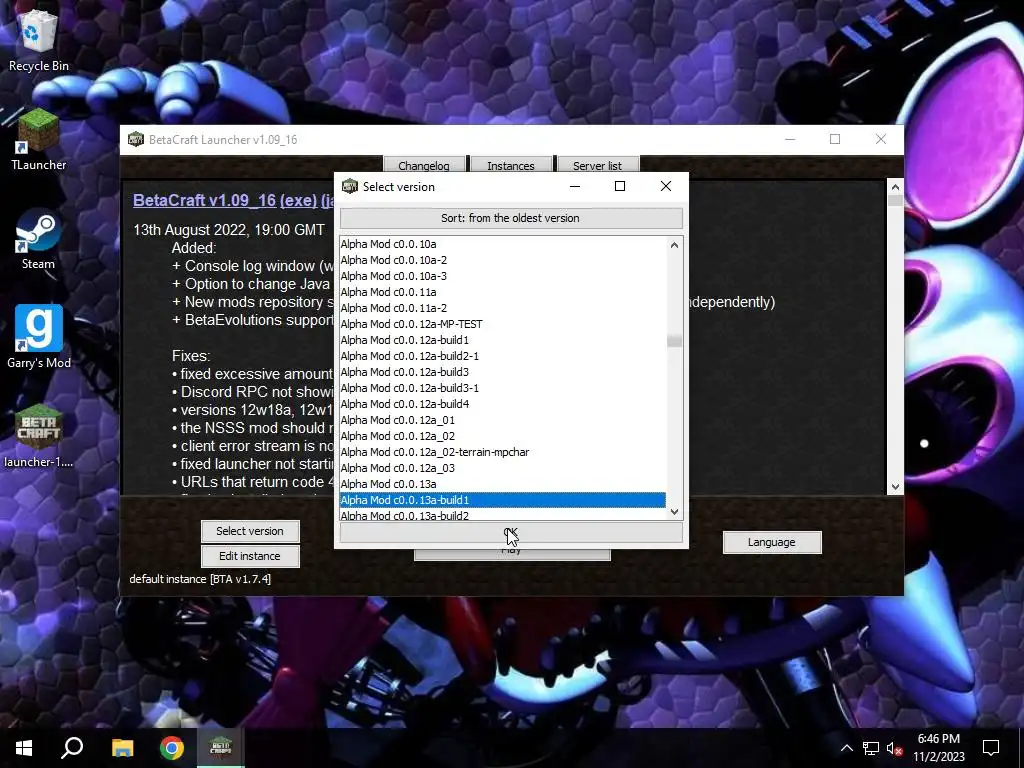Open taskbar Search

pos(72,748)
